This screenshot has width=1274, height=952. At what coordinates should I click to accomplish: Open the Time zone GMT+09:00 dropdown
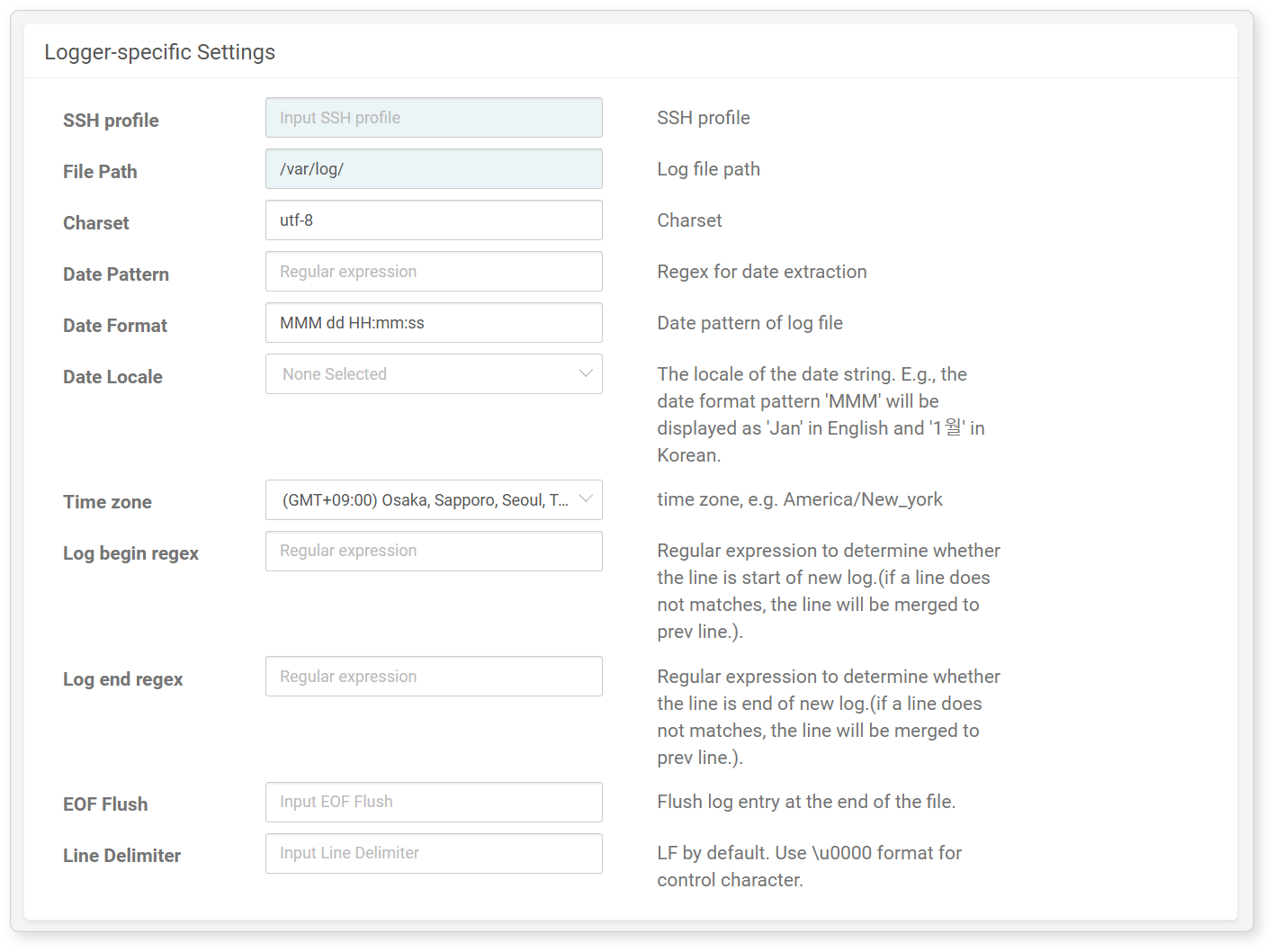tap(434, 500)
